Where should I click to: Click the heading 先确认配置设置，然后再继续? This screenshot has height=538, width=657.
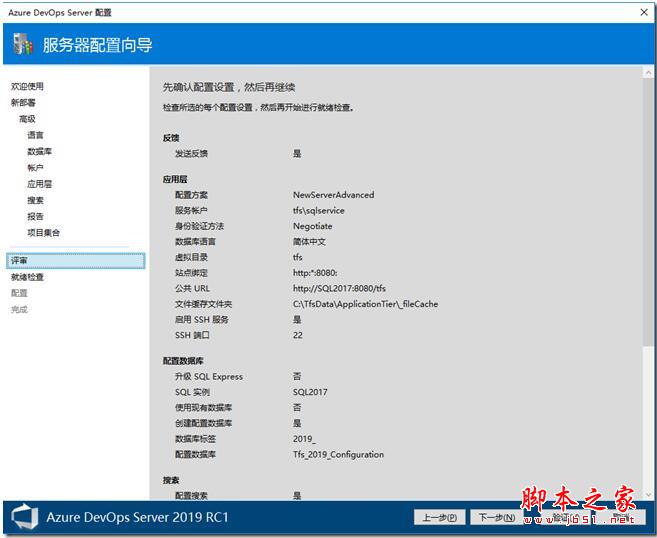pos(229,87)
